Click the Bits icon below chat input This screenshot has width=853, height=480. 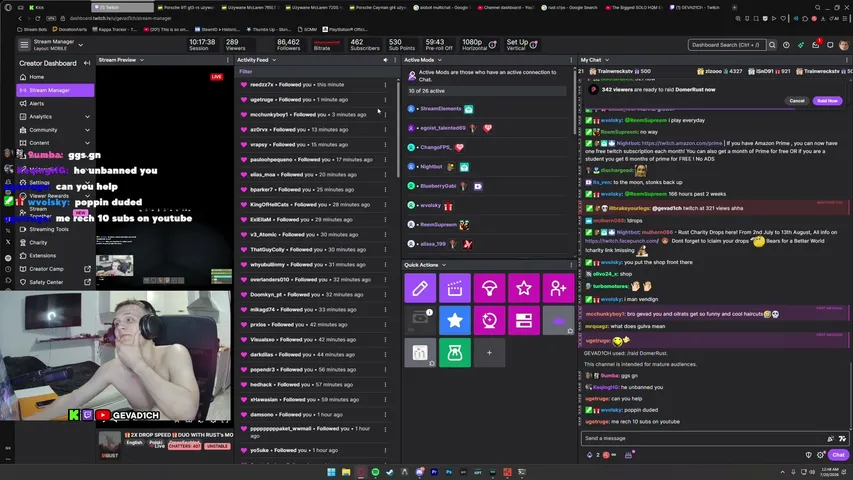(x=589, y=455)
